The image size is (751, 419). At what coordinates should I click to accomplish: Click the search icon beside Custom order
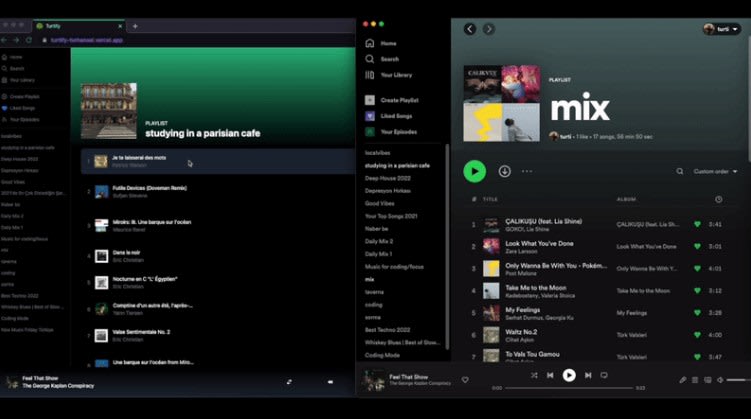pyautogui.click(x=680, y=171)
